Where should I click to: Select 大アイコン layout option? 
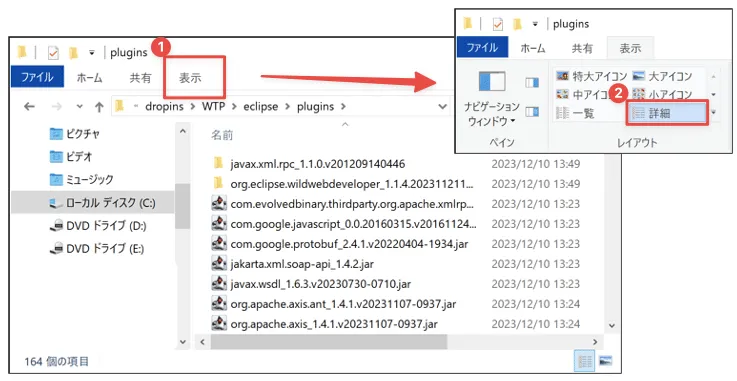point(663,76)
